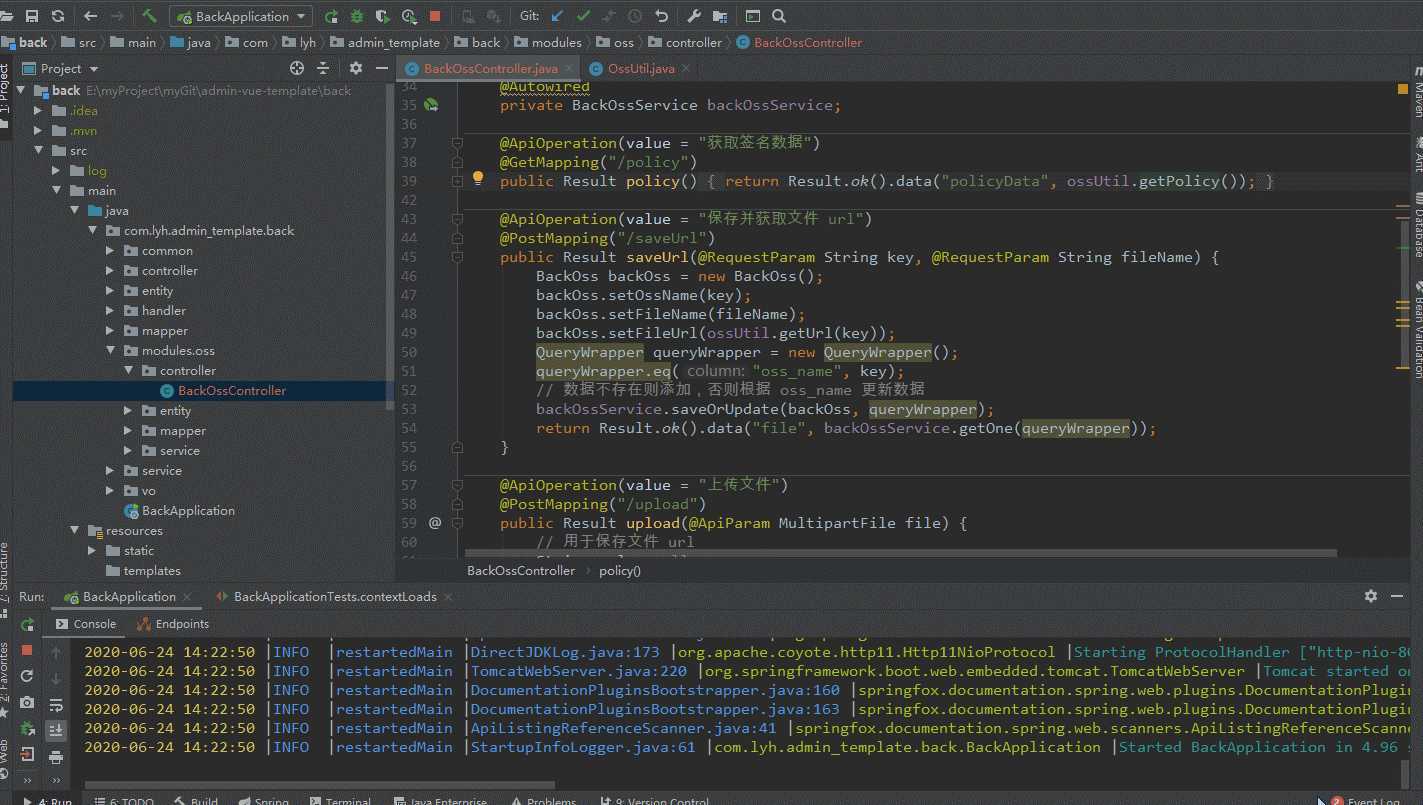Select BackApplication class in project tree
Viewport: 1423px width, 805px height.
coord(178,511)
